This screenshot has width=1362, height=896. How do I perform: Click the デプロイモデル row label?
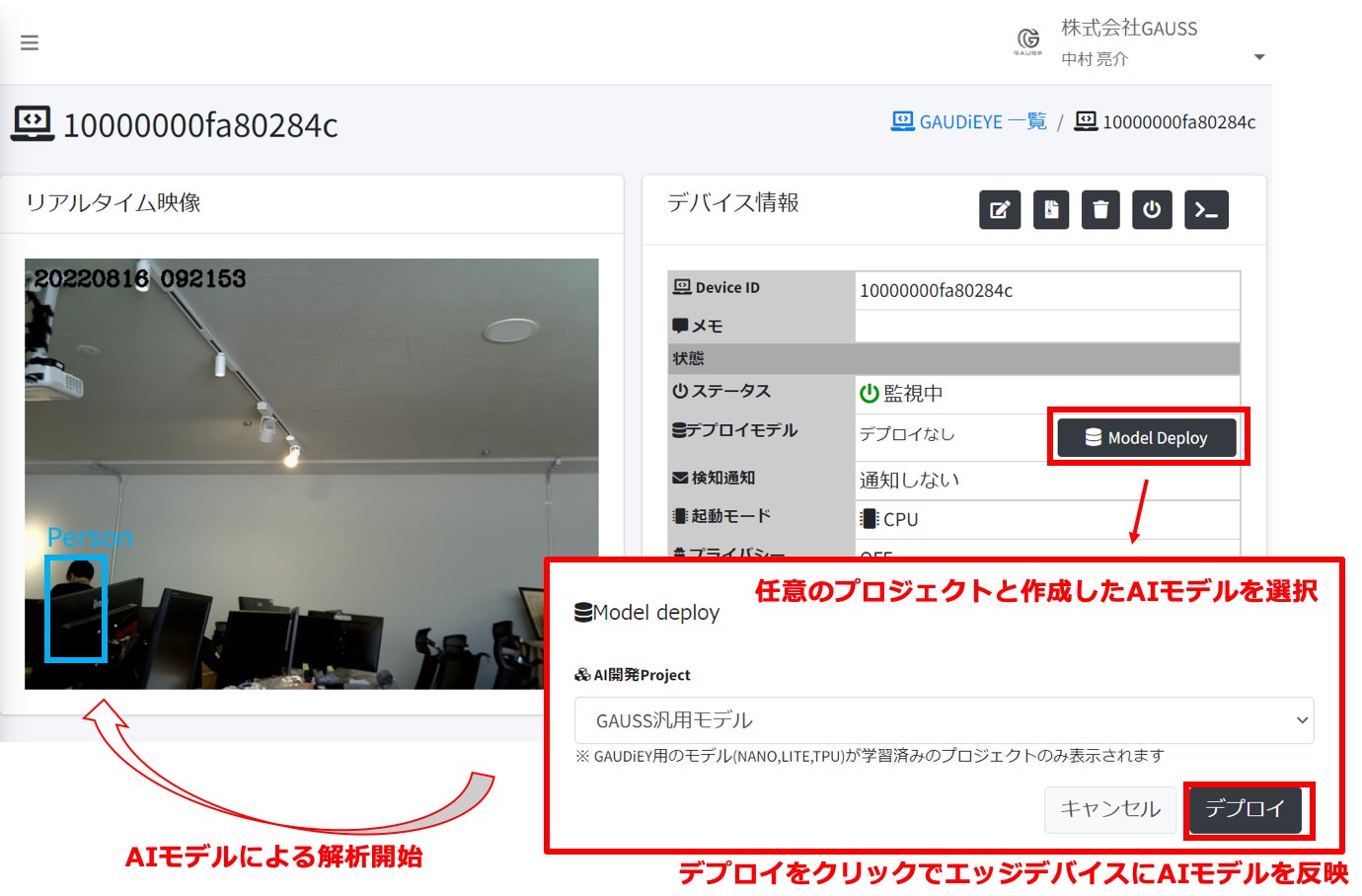pyautogui.click(x=735, y=430)
